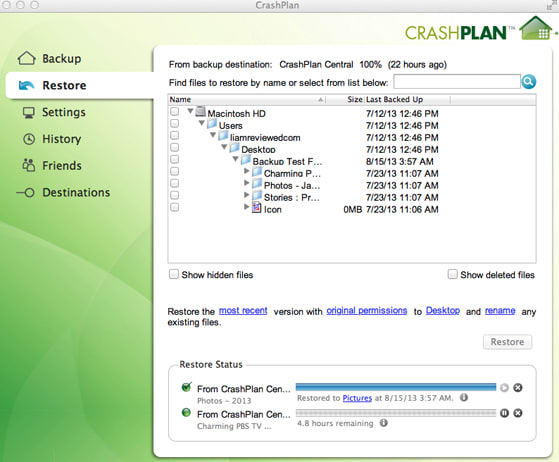This screenshot has height=462, width=559.
Task: Click the Users folder icon
Action: (212, 124)
